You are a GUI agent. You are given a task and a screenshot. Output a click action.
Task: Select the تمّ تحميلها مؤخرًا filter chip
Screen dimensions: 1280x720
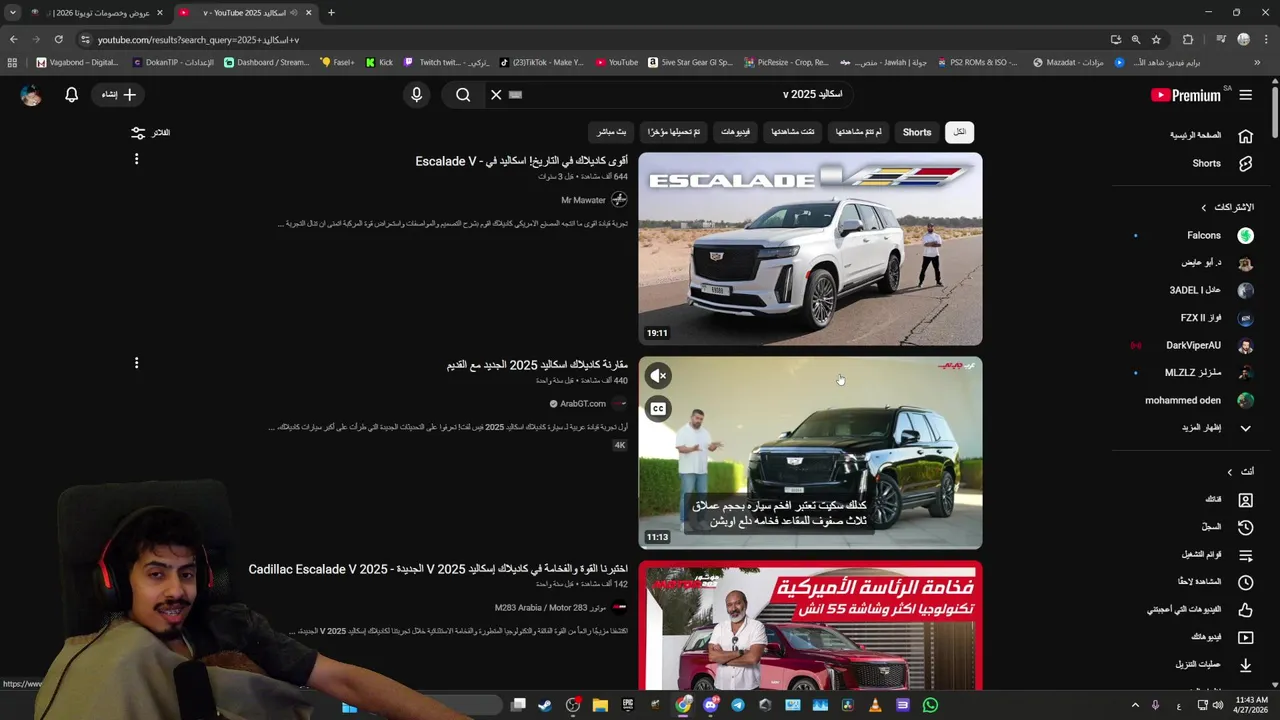tap(673, 132)
